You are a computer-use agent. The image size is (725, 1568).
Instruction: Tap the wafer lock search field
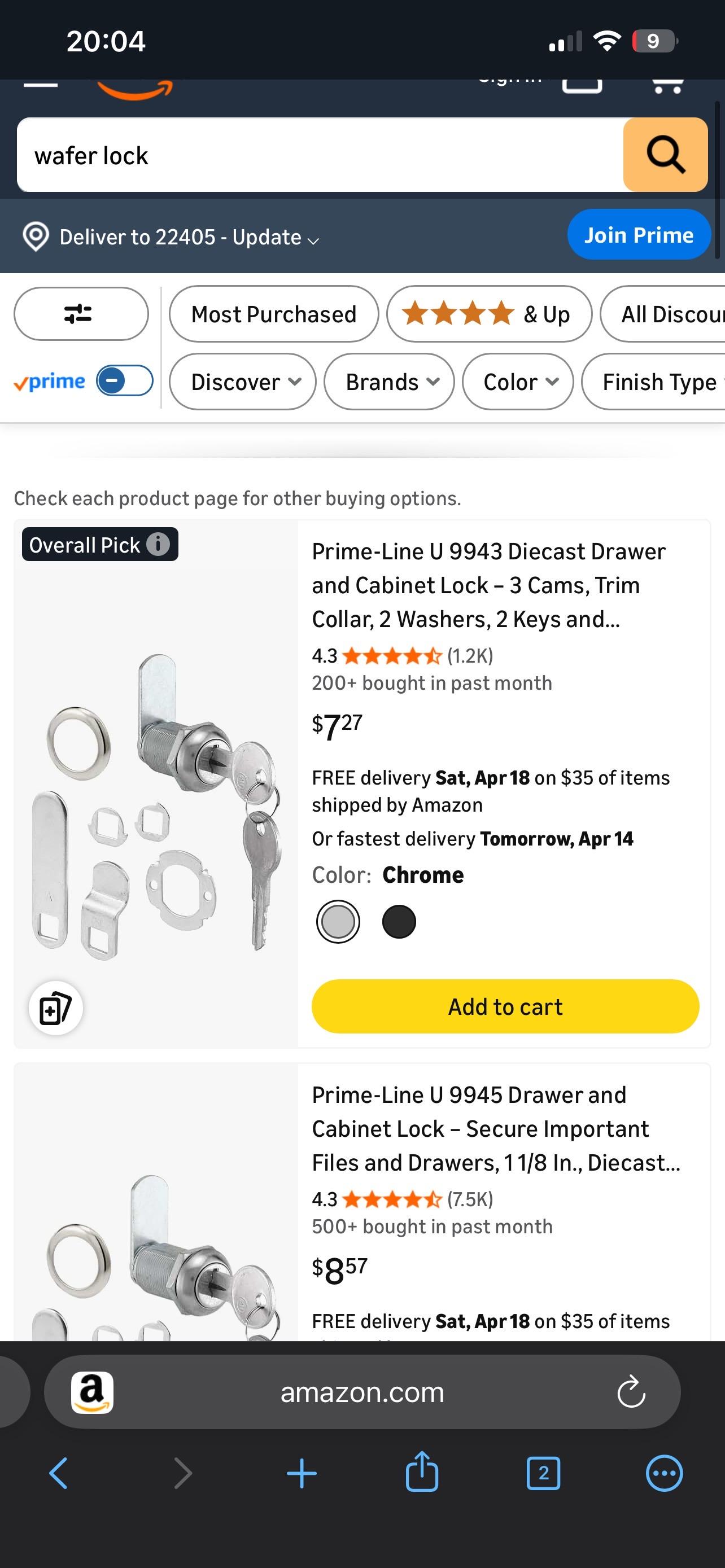tap(243, 155)
